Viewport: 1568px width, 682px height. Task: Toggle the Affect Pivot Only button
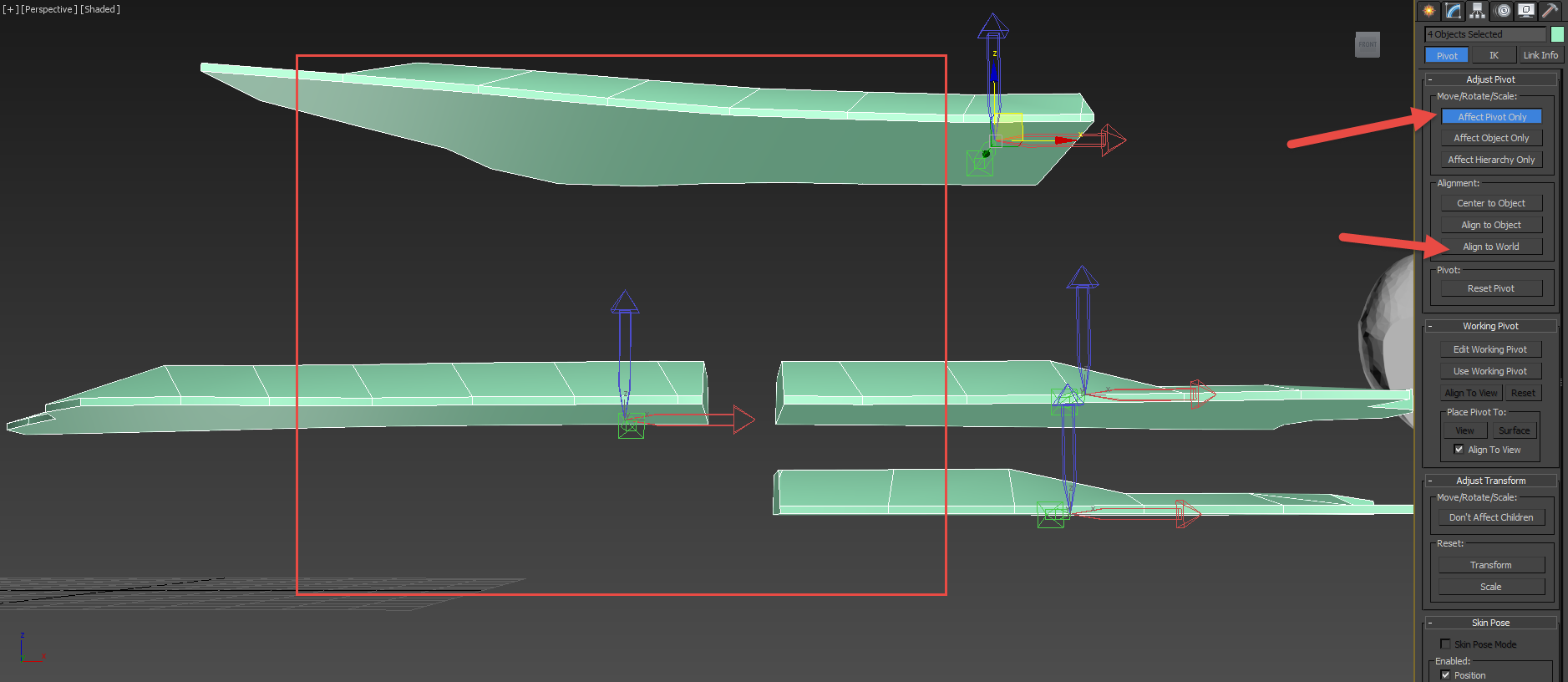click(x=1492, y=117)
